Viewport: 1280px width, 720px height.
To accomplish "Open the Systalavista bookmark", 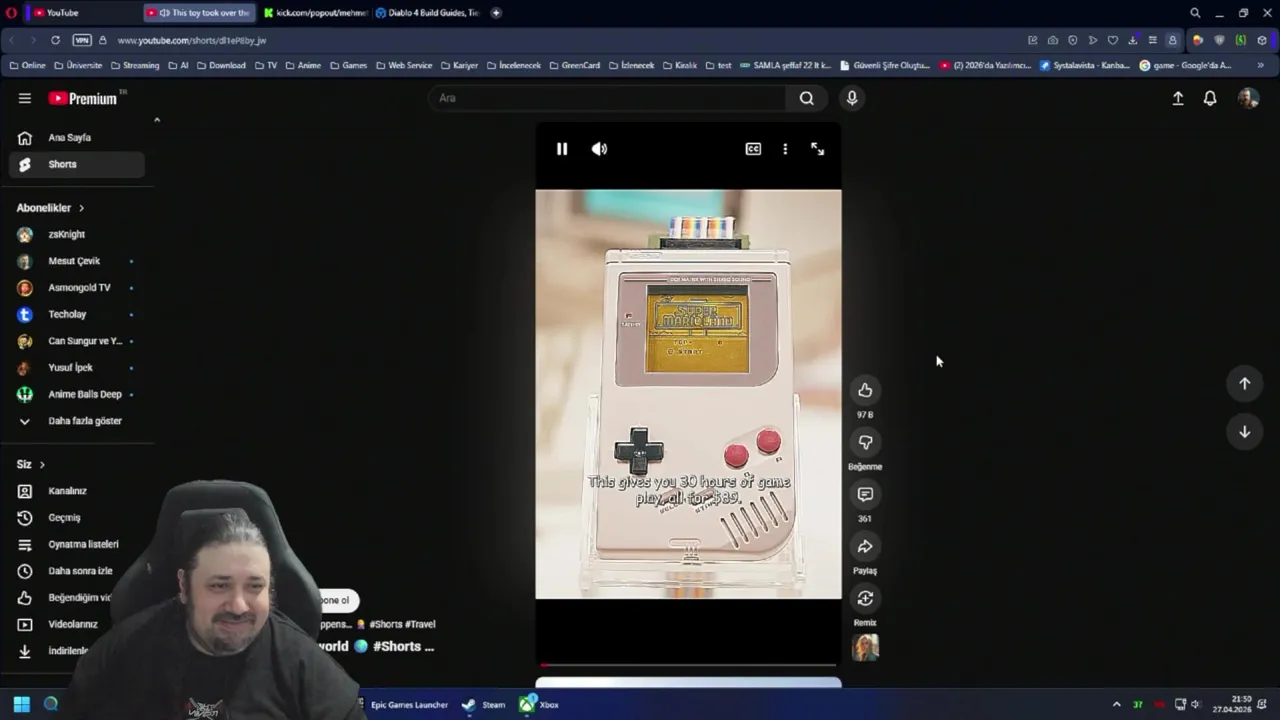I will tap(1085, 65).
